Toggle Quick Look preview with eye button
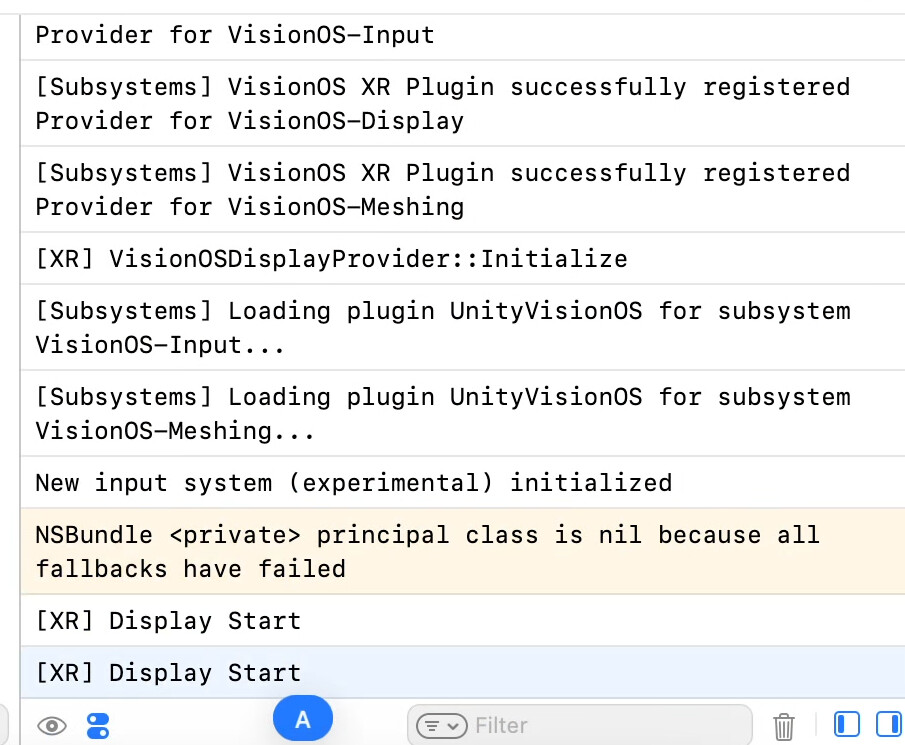This screenshot has width=905, height=745. [52, 726]
